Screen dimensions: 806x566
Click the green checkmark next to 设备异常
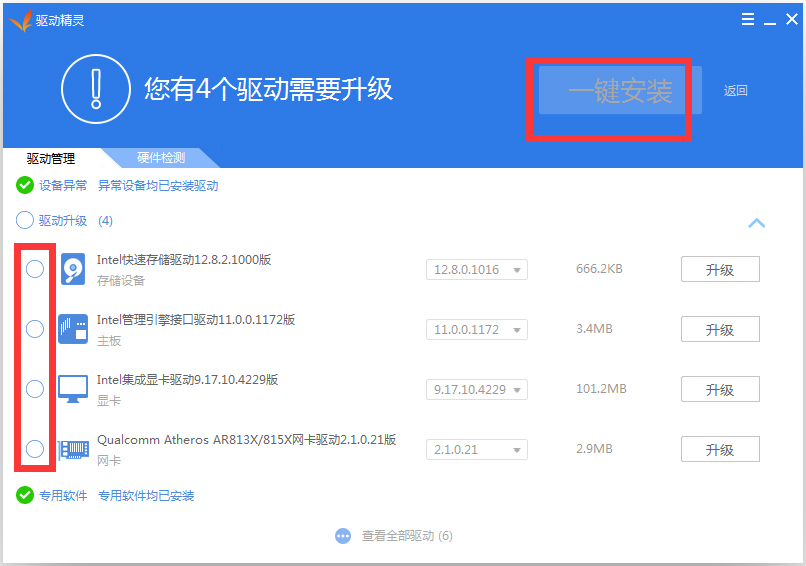25,185
